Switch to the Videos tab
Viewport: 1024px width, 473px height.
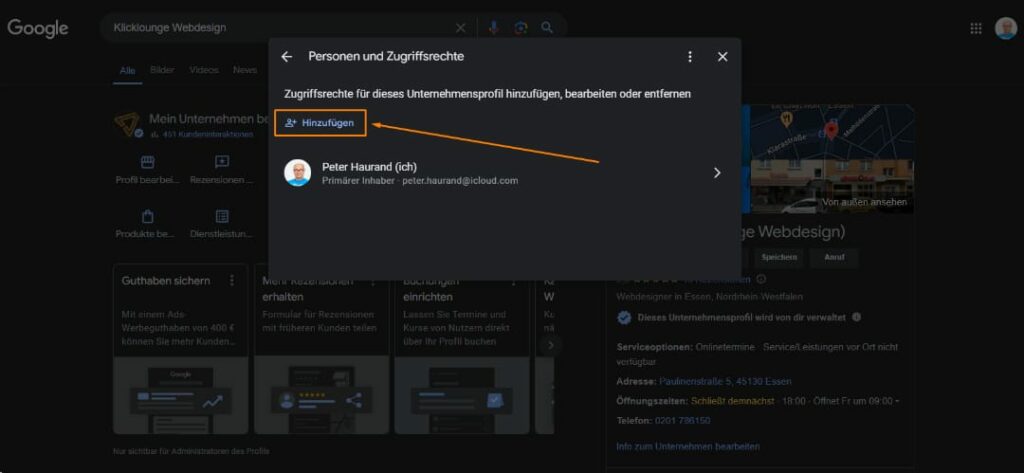(x=204, y=70)
